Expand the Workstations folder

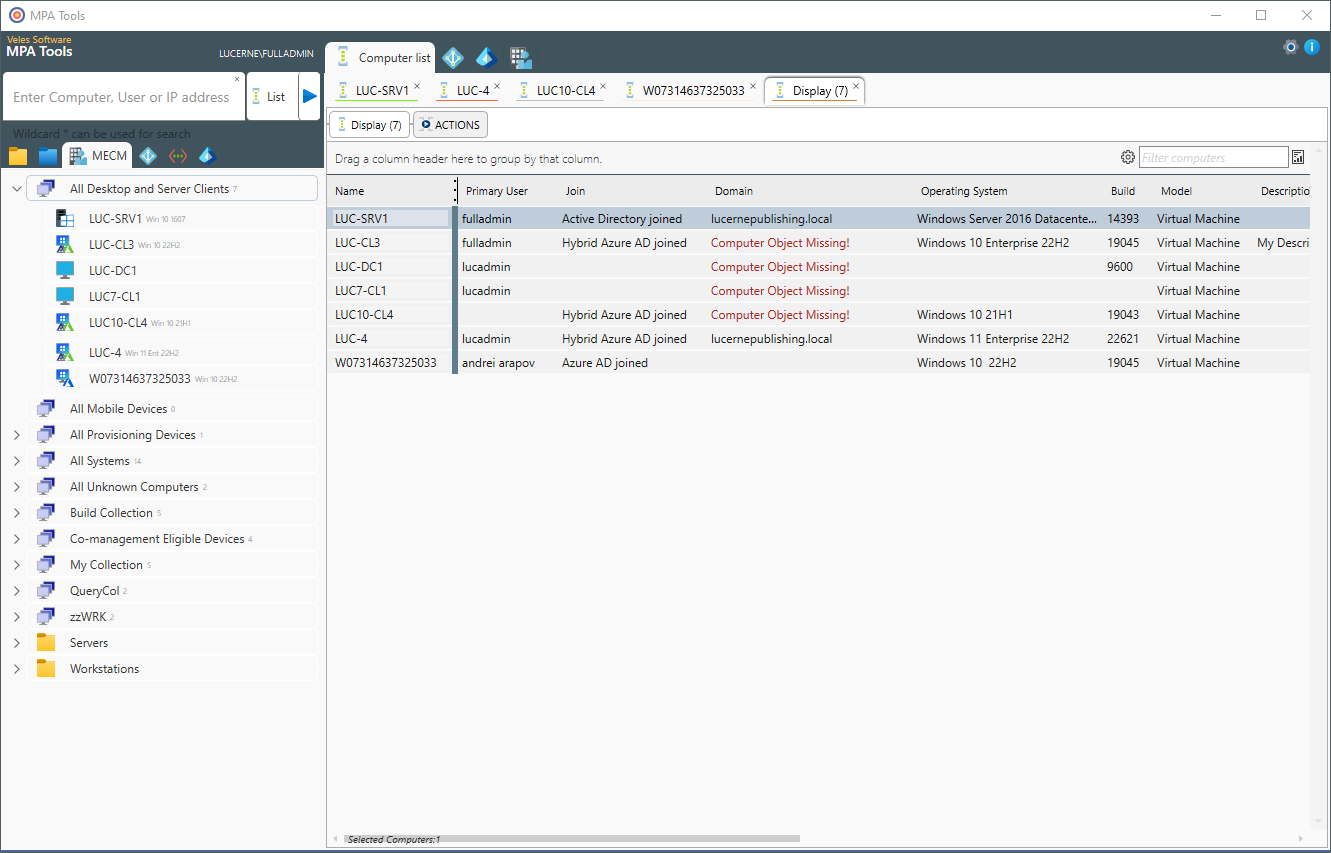click(16, 669)
